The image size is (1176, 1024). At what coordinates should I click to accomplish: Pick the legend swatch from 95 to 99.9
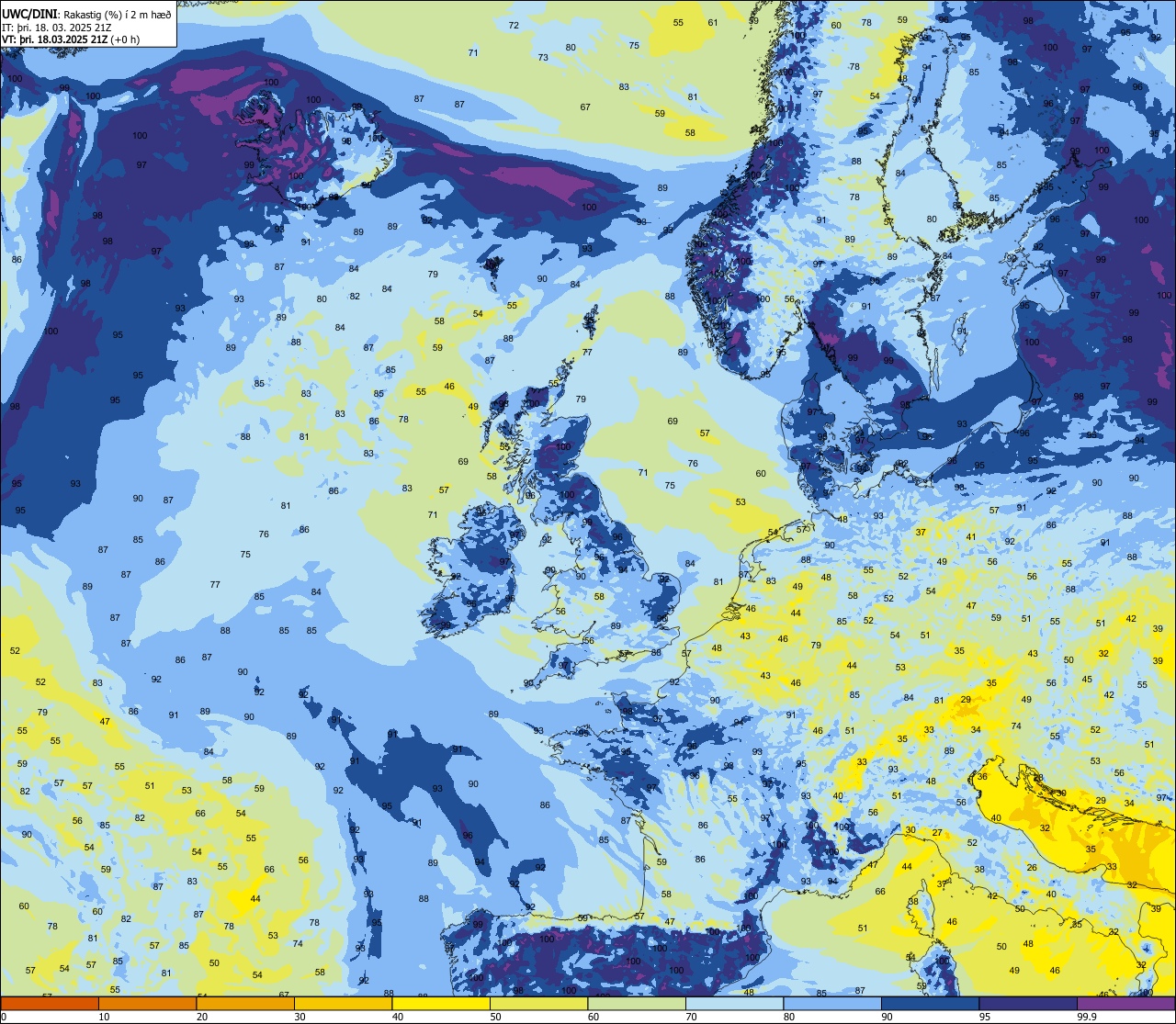[x=1028, y=1003]
